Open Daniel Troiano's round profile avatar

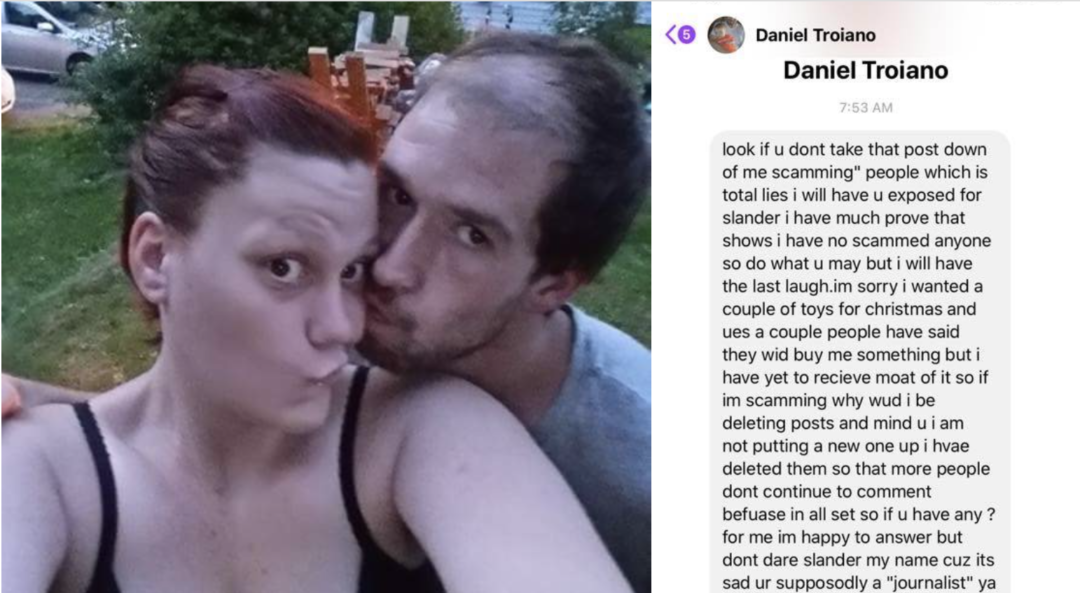coord(726,34)
